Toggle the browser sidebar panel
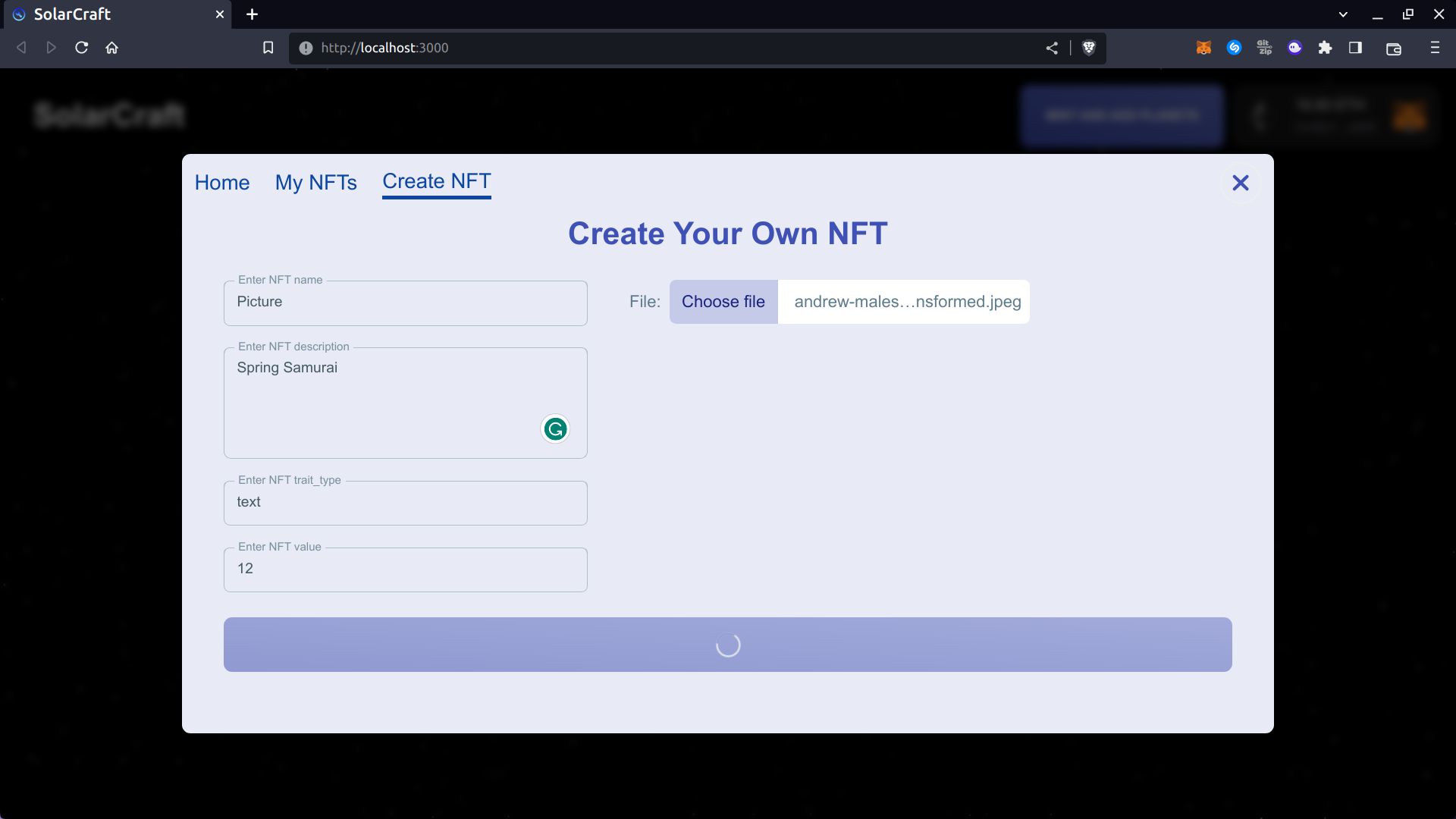The image size is (1456, 819). pos(1355,48)
